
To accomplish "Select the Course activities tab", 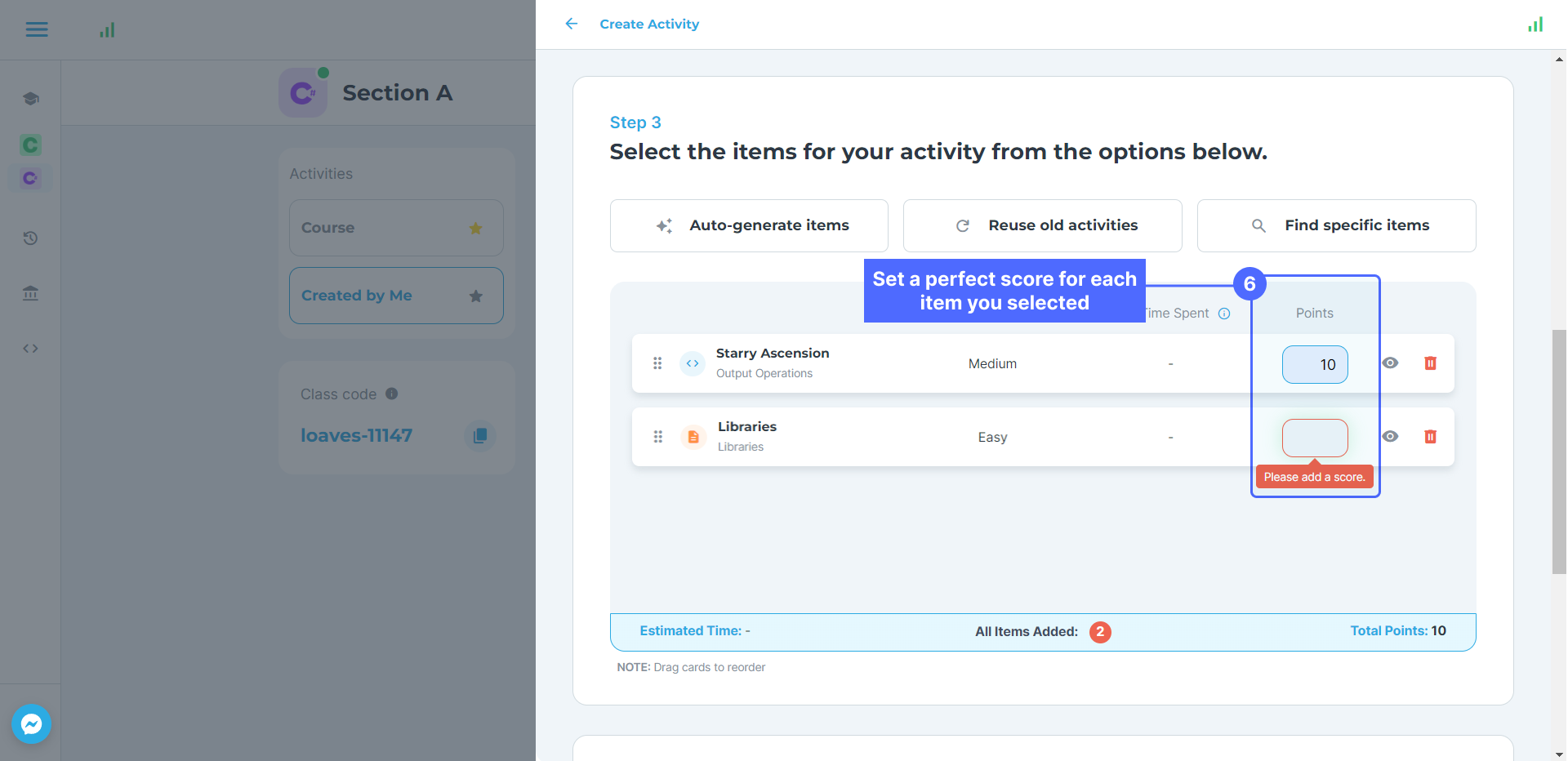I will tap(376, 228).
